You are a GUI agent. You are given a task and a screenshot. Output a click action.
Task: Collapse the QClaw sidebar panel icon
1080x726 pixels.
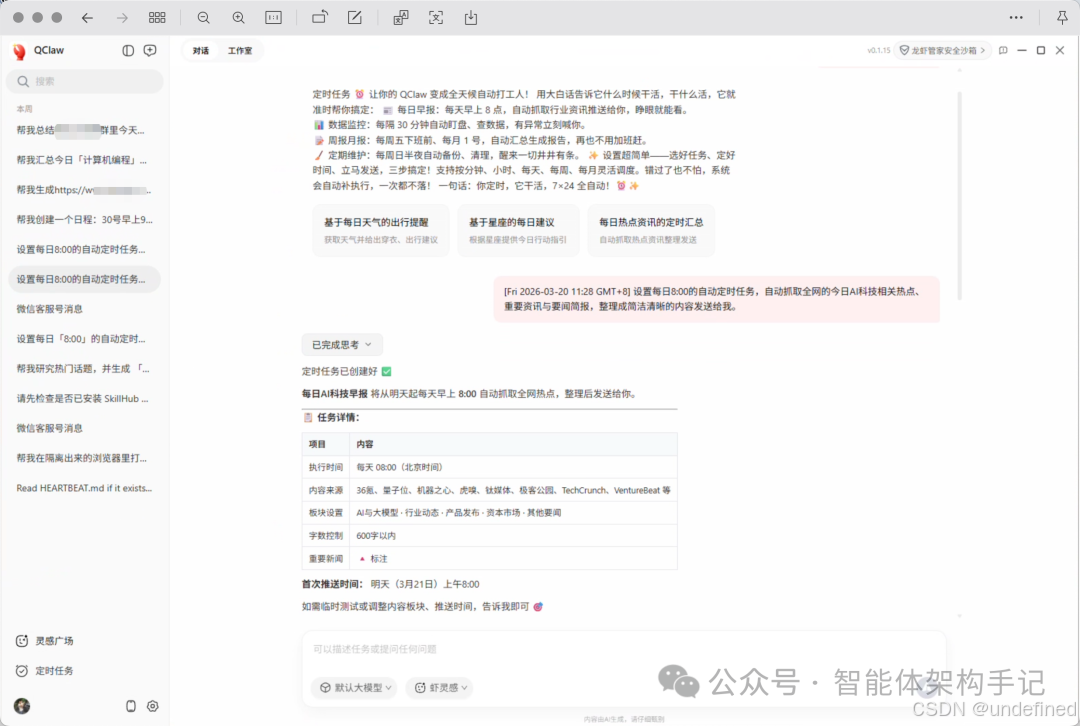coord(128,50)
